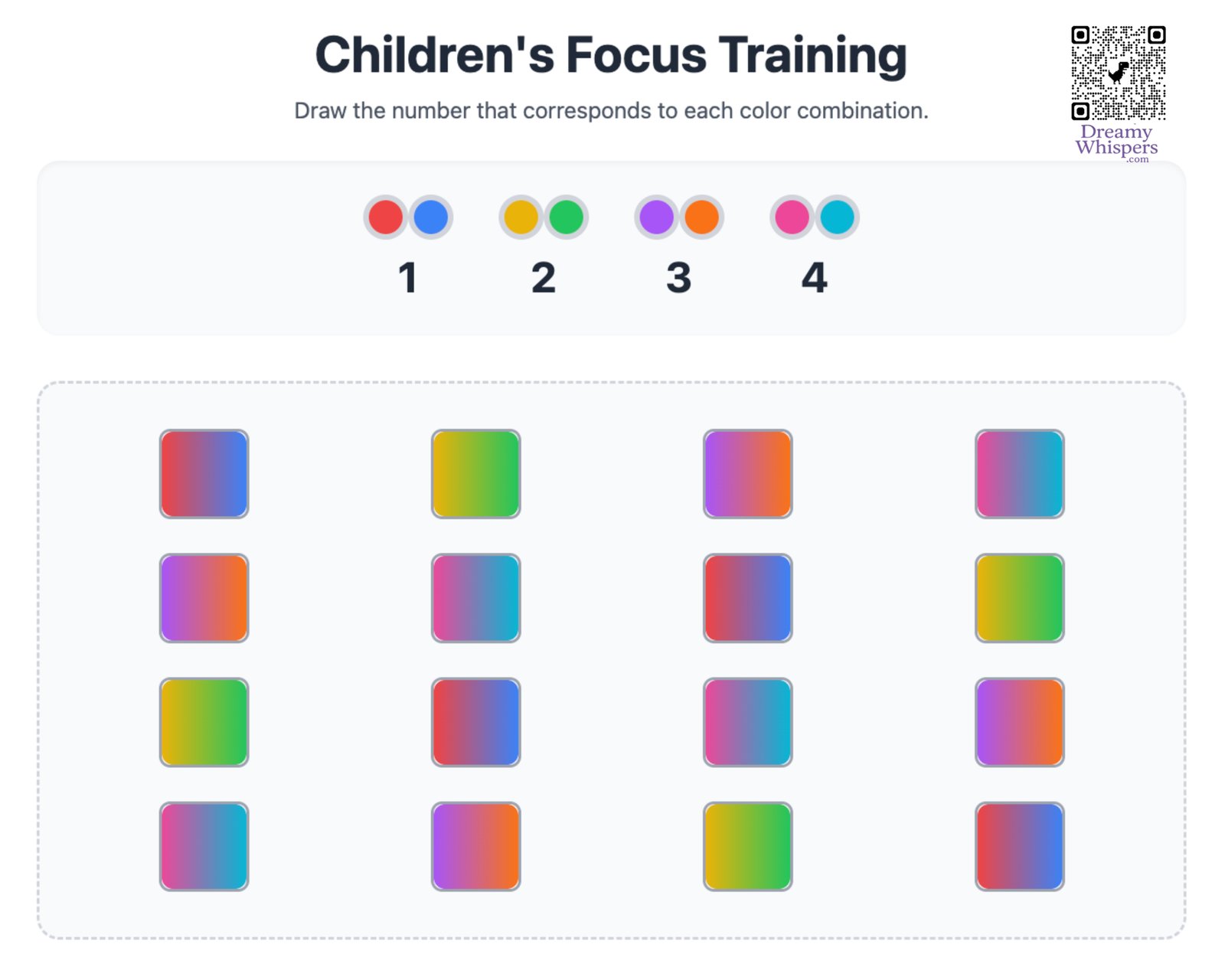This screenshot has width=1225, height=980.
Task: Click the orange circle above number 3
Action: click(x=701, y=217)
